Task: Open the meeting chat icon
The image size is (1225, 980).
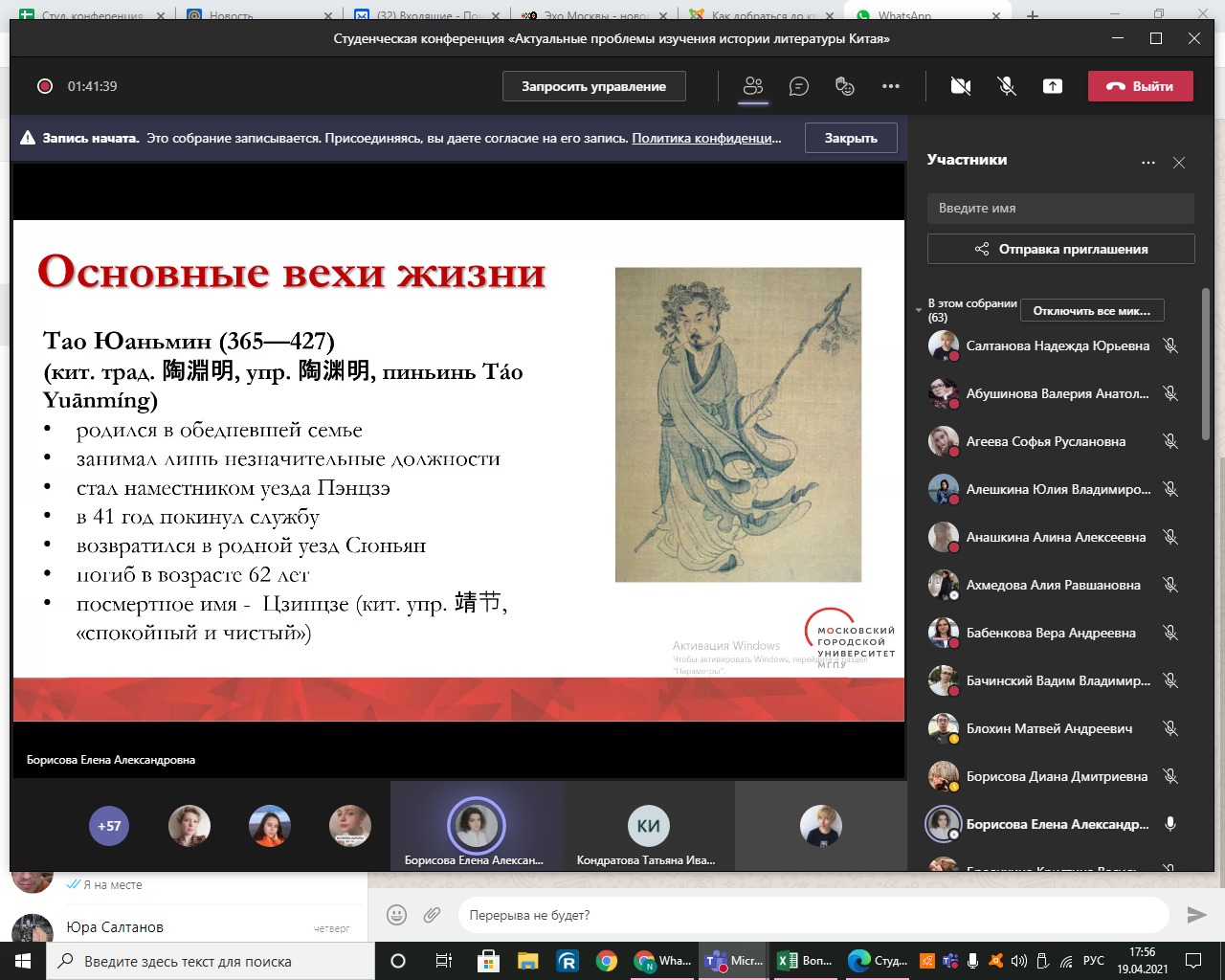Action: pos(799,86)
